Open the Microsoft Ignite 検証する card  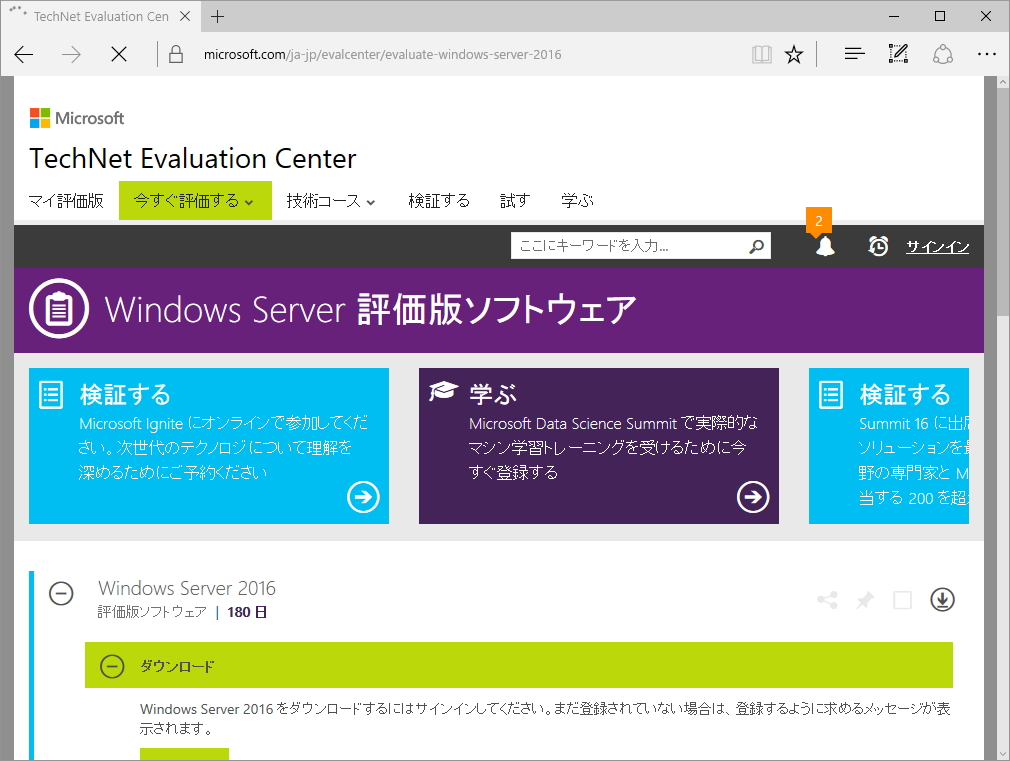click(x=209, y=446)
